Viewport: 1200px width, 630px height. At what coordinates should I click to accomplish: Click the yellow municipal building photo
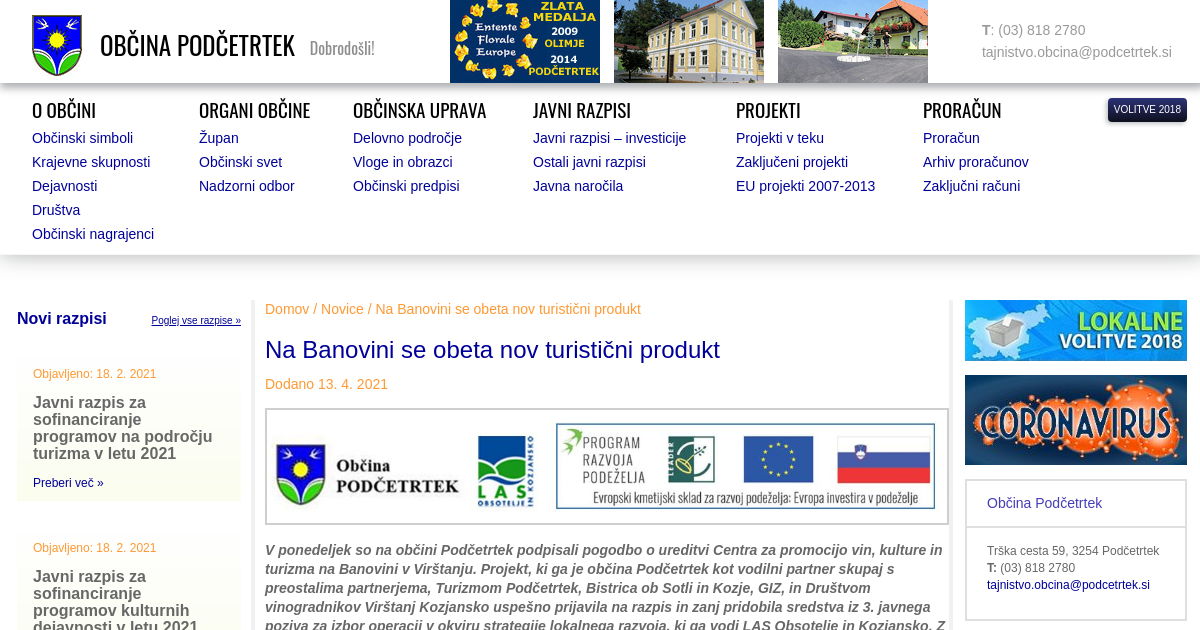click(688, 41)
